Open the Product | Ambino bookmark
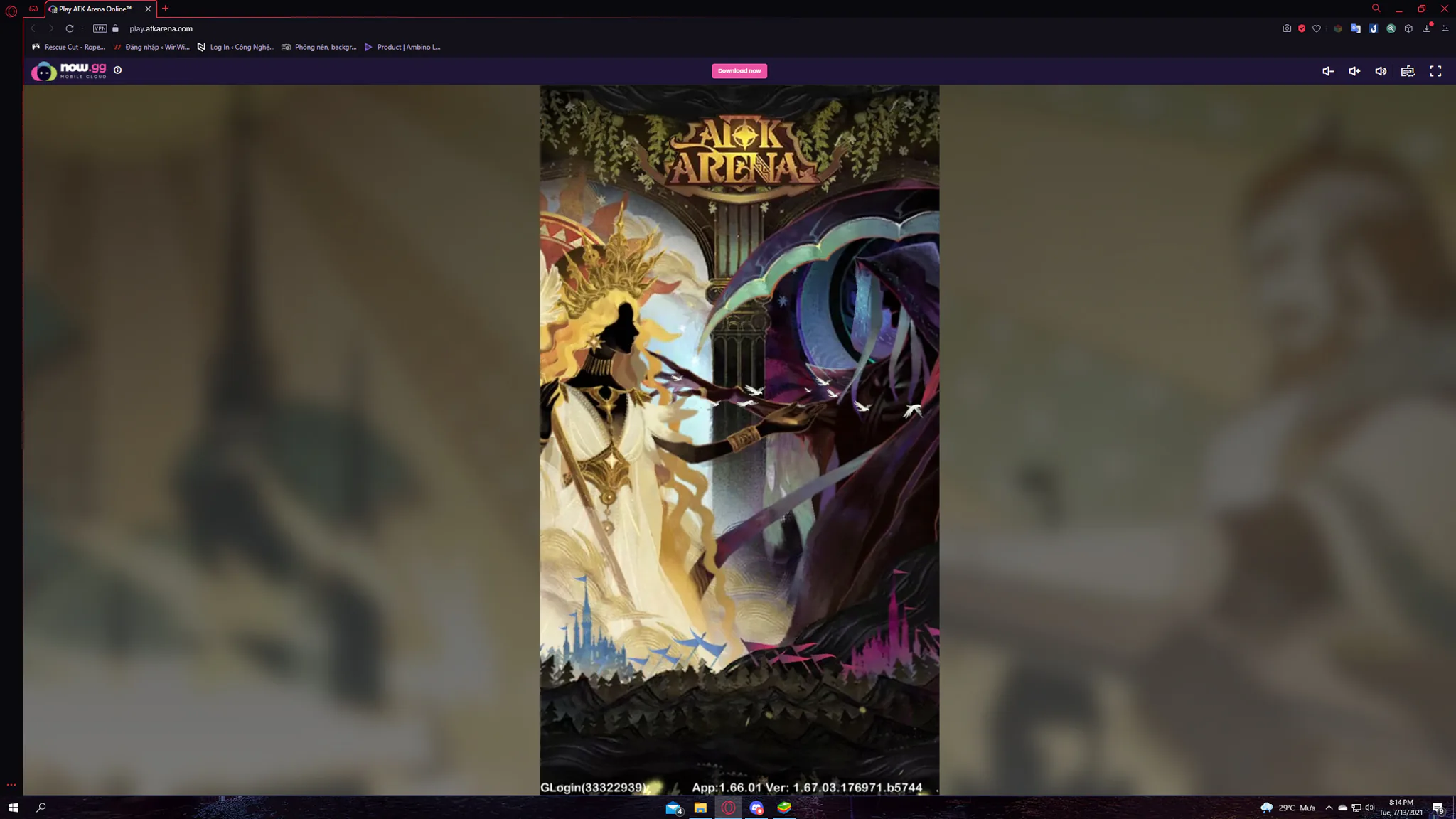 click(x=402, y=47)
